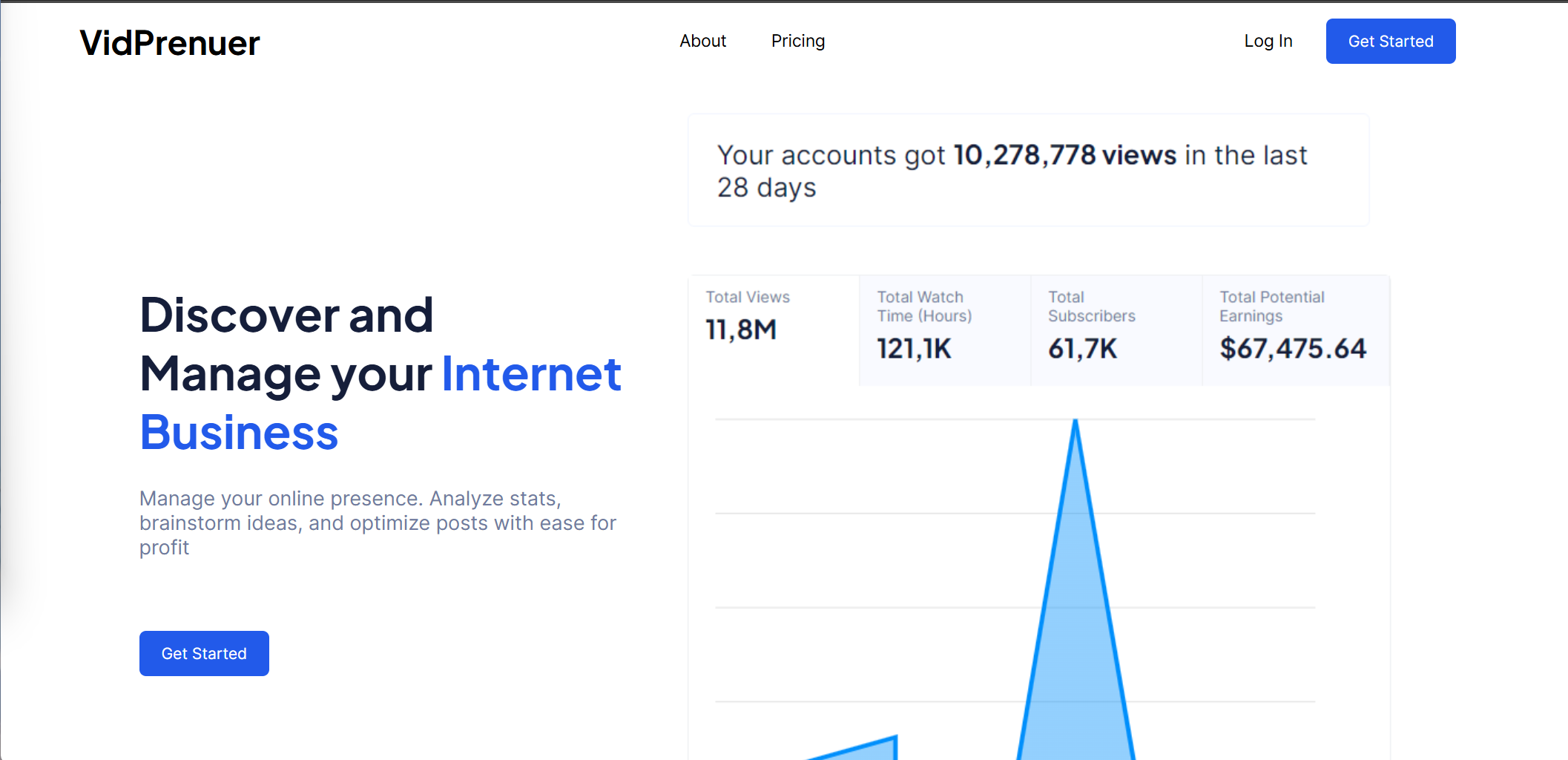Click the bold 10,278,778 views text
Viewport: 1568px width, 760px height.
[x=1064, y=155]
